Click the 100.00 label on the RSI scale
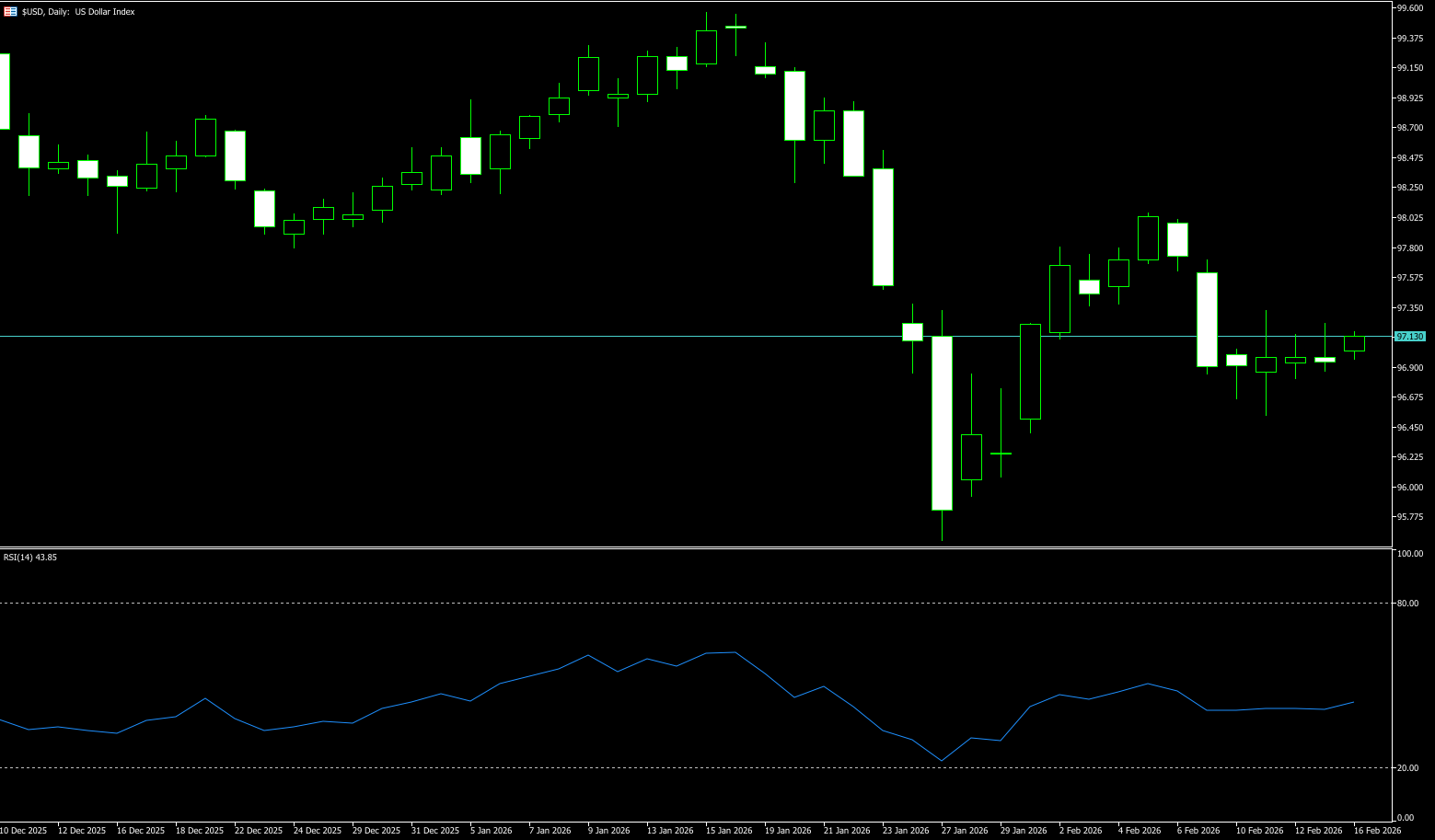The height and width of the screenshot is (840, 1435). (x=1409, y=554)
